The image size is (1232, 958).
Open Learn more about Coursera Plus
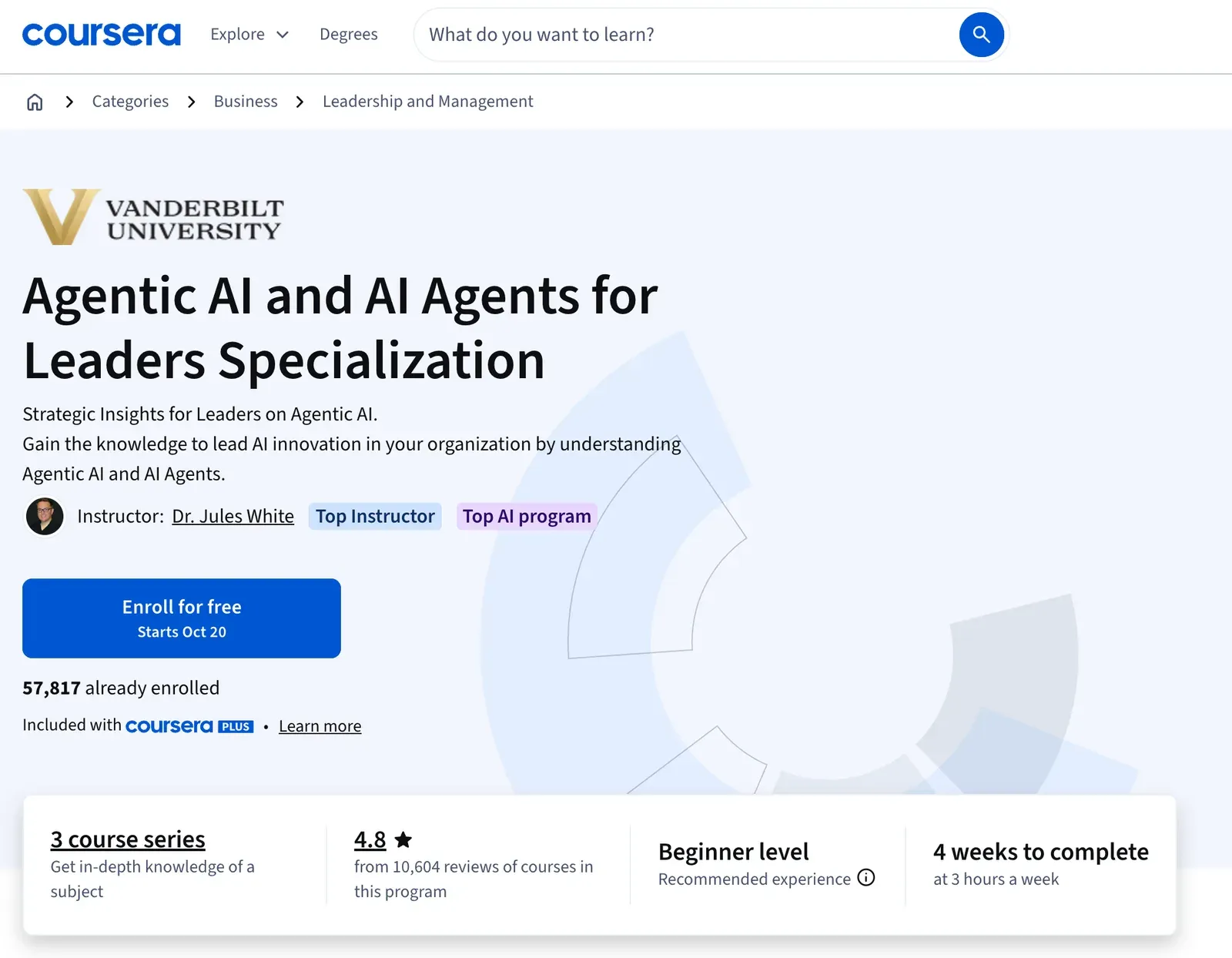320,726
